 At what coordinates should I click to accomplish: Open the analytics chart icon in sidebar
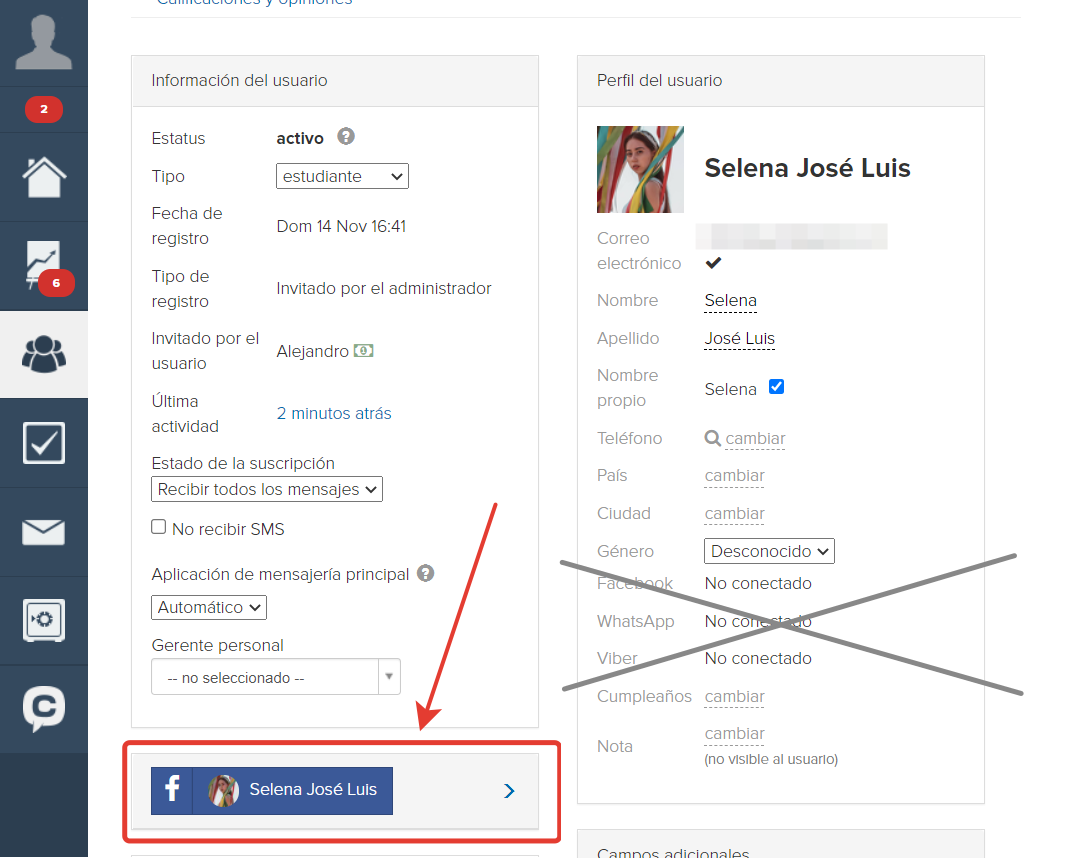[44, 265]
